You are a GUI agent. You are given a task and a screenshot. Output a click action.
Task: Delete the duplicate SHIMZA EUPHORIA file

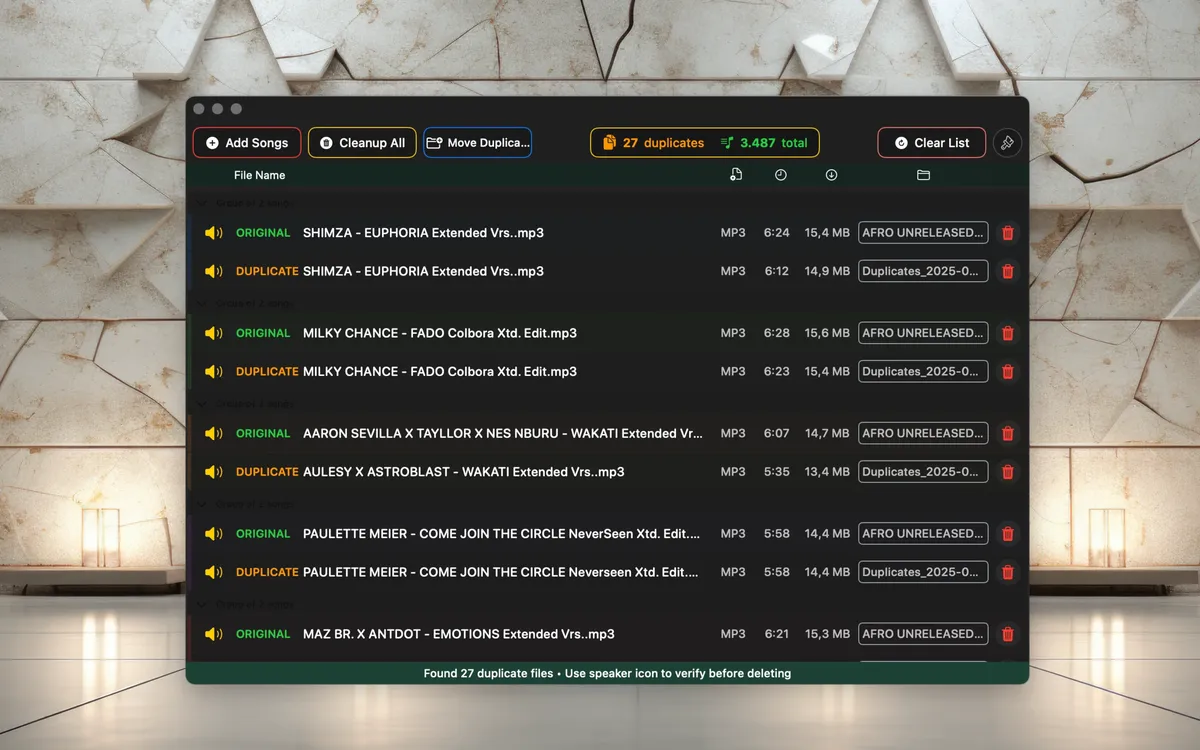[1007, 272]
